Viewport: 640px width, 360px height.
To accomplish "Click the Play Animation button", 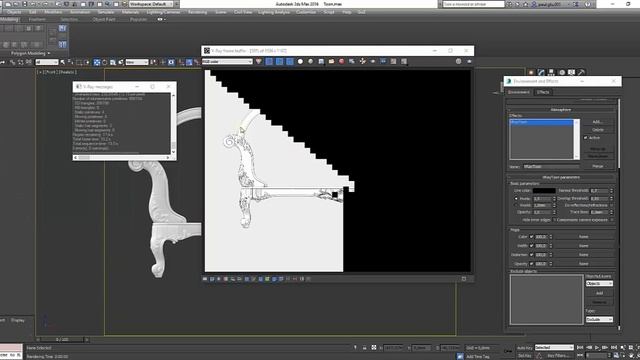I will (x=597, y=348).
